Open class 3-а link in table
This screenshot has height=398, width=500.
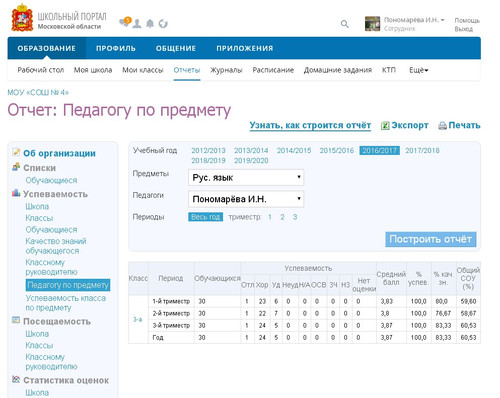(137, 319)
